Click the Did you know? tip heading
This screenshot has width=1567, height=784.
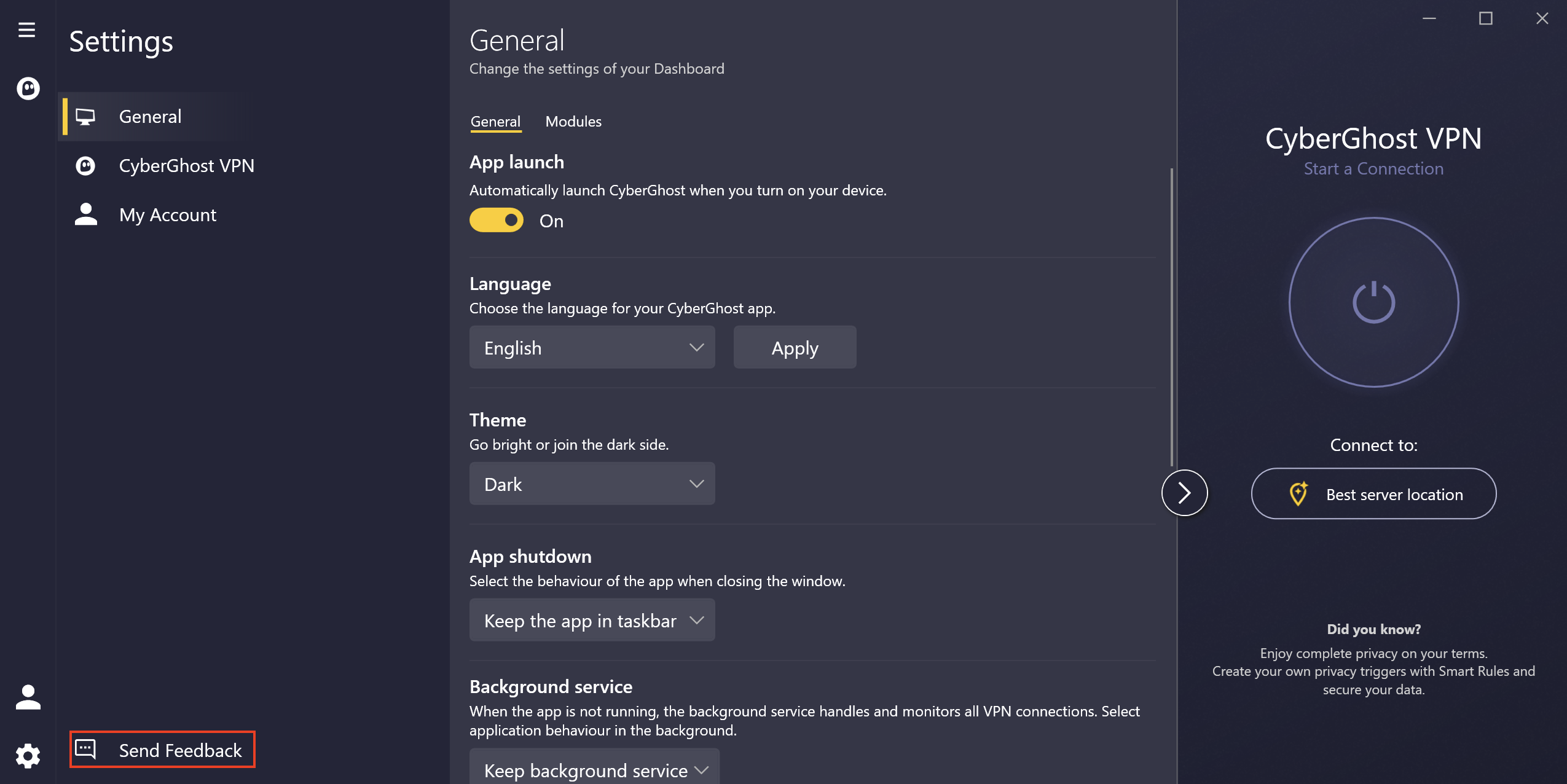(x=1373, y=629)
